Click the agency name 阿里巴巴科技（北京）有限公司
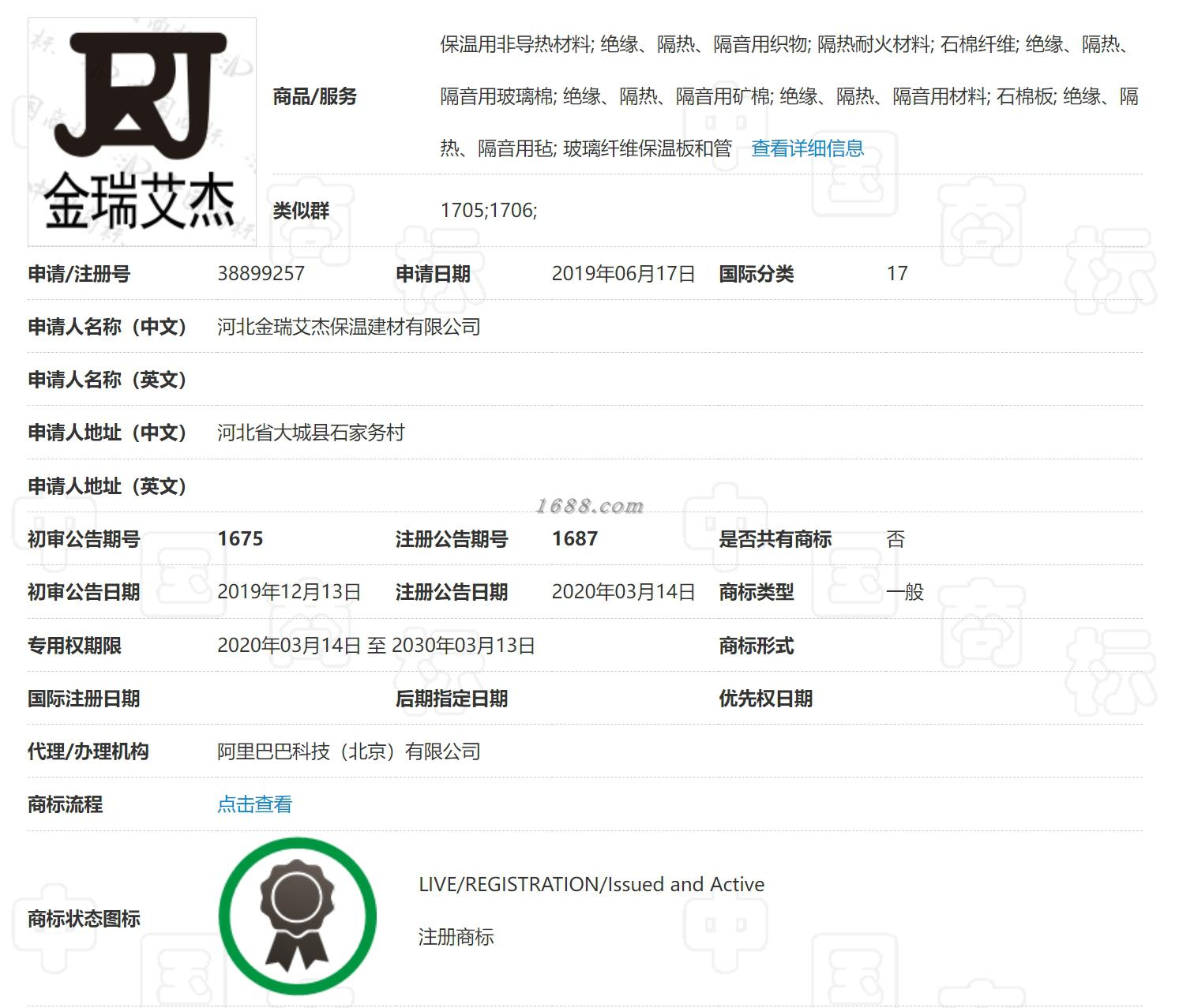Viewport: 1179px width, 1008px height. pos(349,751)
